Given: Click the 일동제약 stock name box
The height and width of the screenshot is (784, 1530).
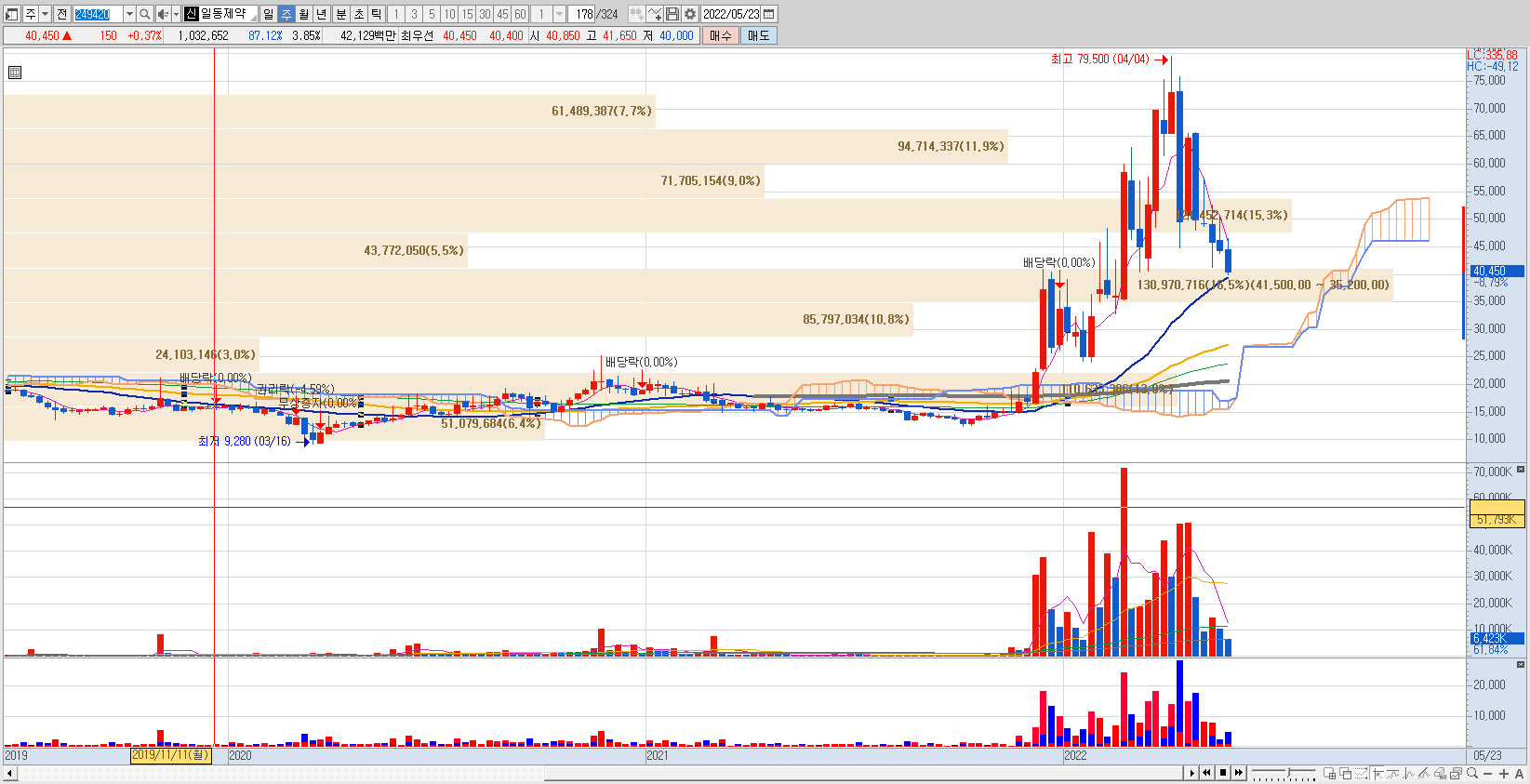Looking at the screenshot, I should pyautogui.click(x=223, y=14).
